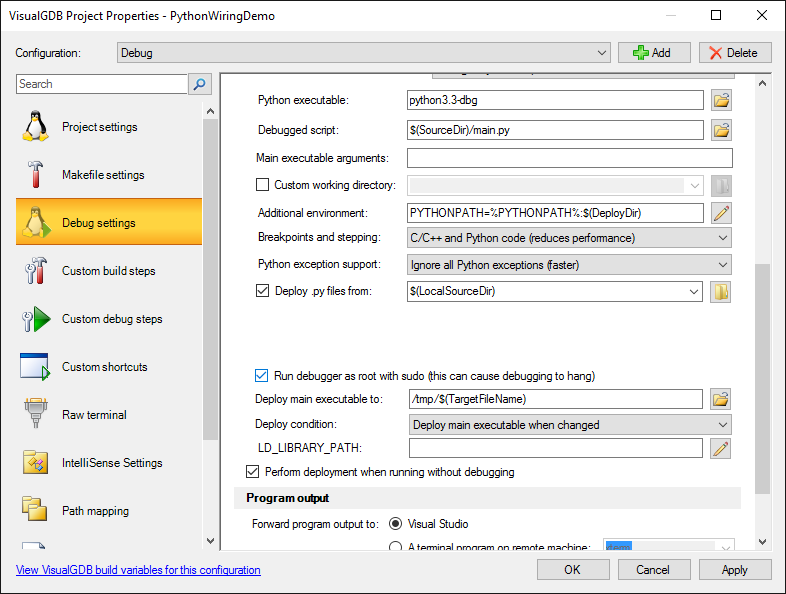The width and height of the screenshot is (786, 594).
Task: Click the Python executable text field
Action: click(x=555, y=100)
